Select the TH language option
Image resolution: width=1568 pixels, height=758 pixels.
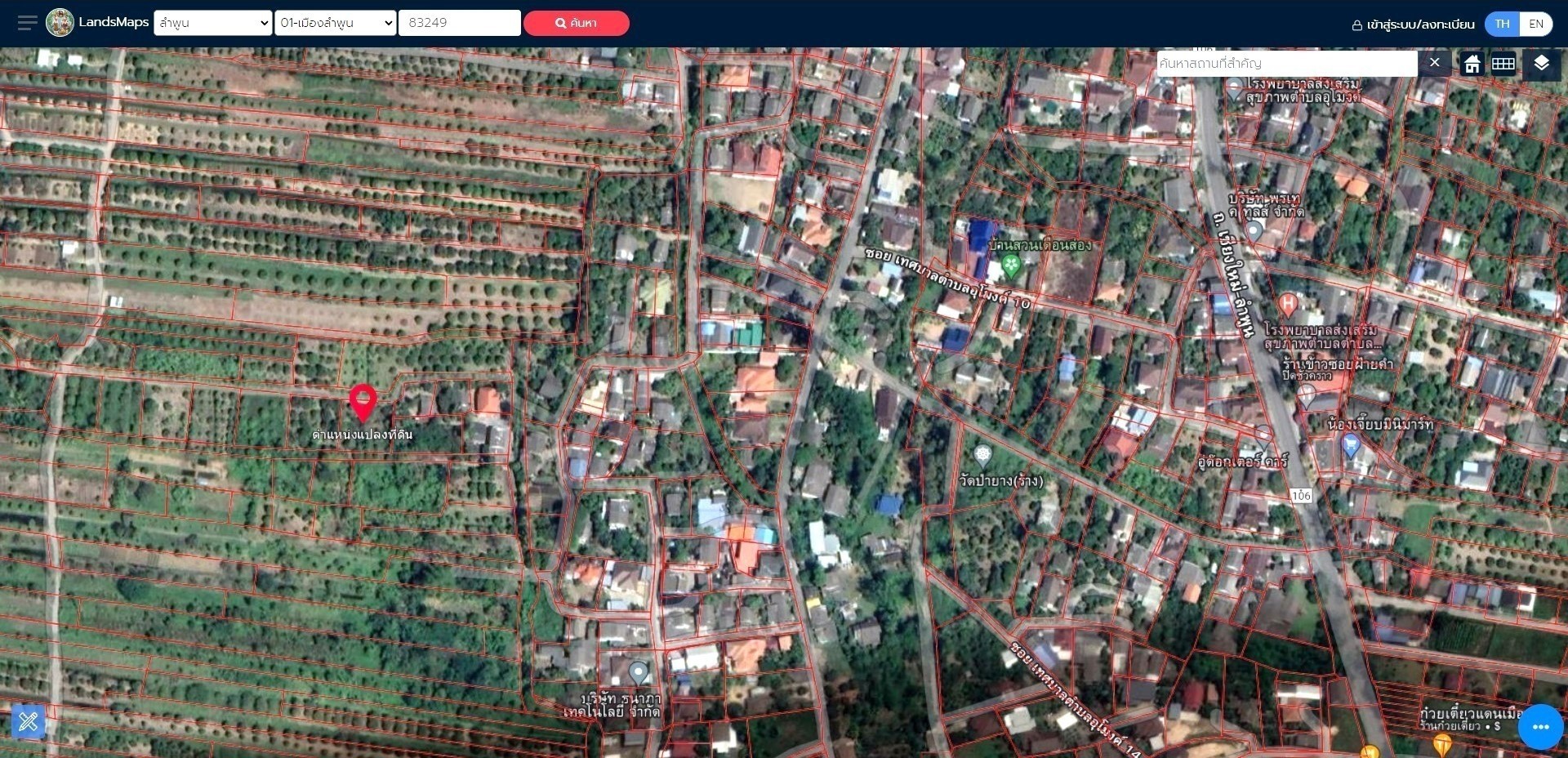tap(1502, 24)
